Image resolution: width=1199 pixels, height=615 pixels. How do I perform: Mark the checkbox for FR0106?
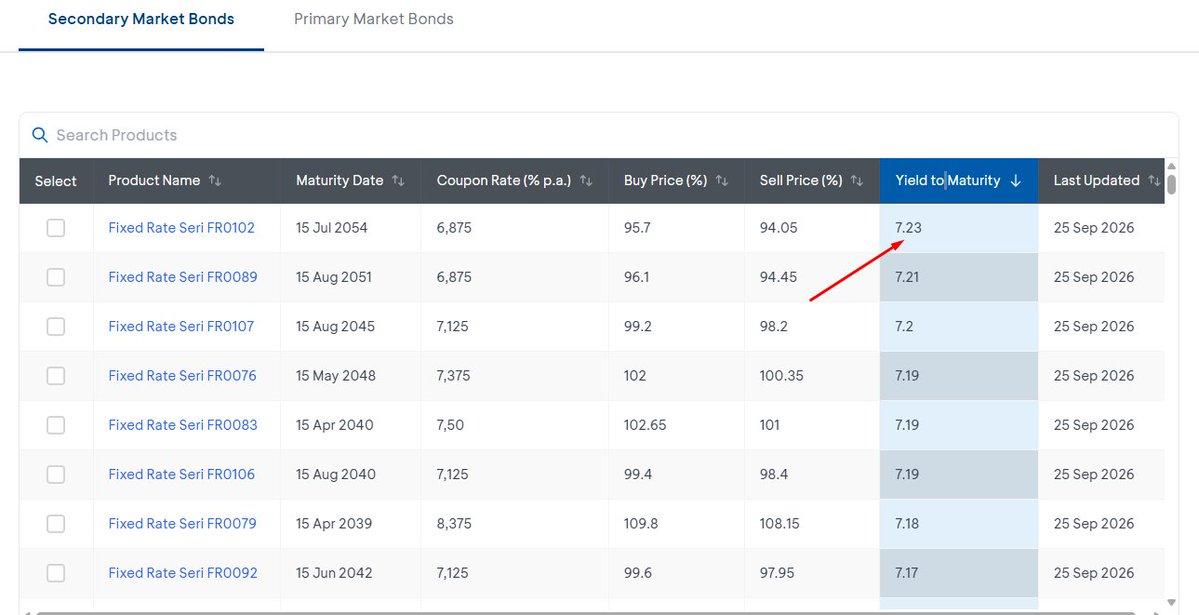click(x=56, y=474)
